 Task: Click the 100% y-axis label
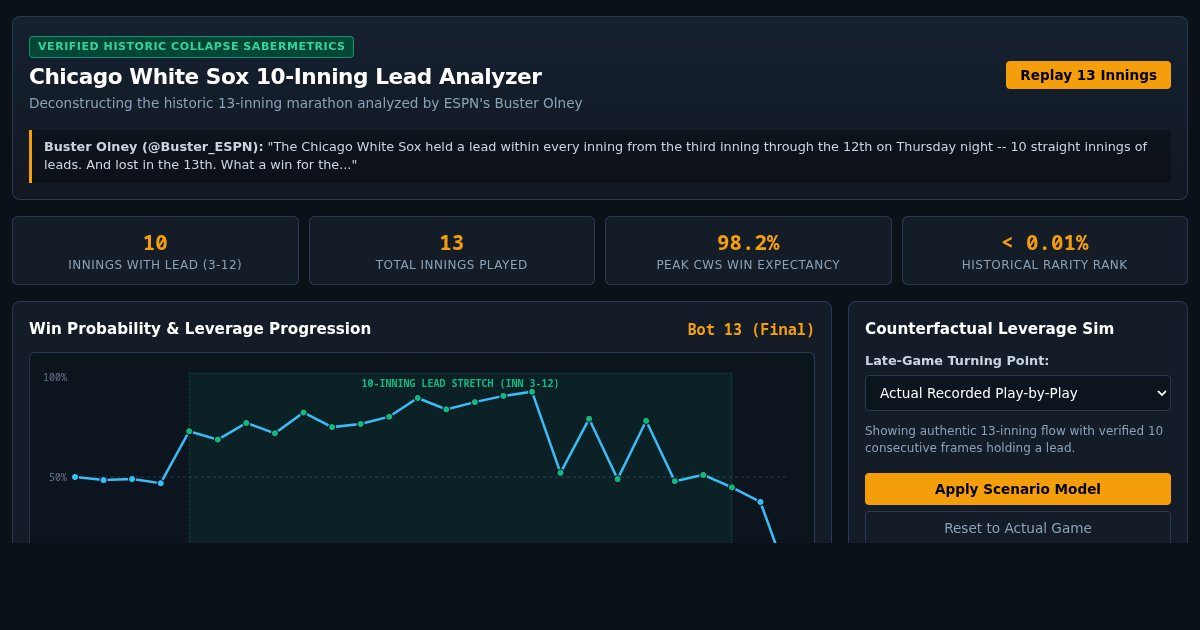pyautogui.click(x=55, y=378)
